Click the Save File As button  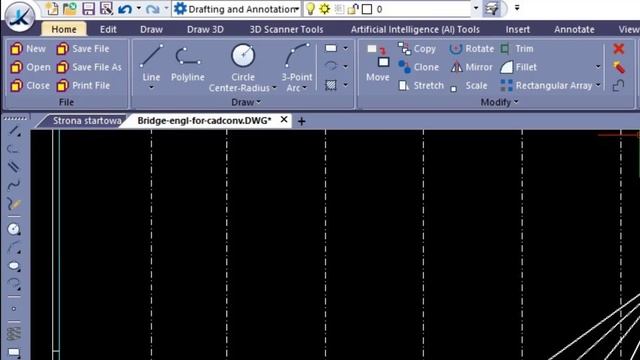[x=89, y=67]
